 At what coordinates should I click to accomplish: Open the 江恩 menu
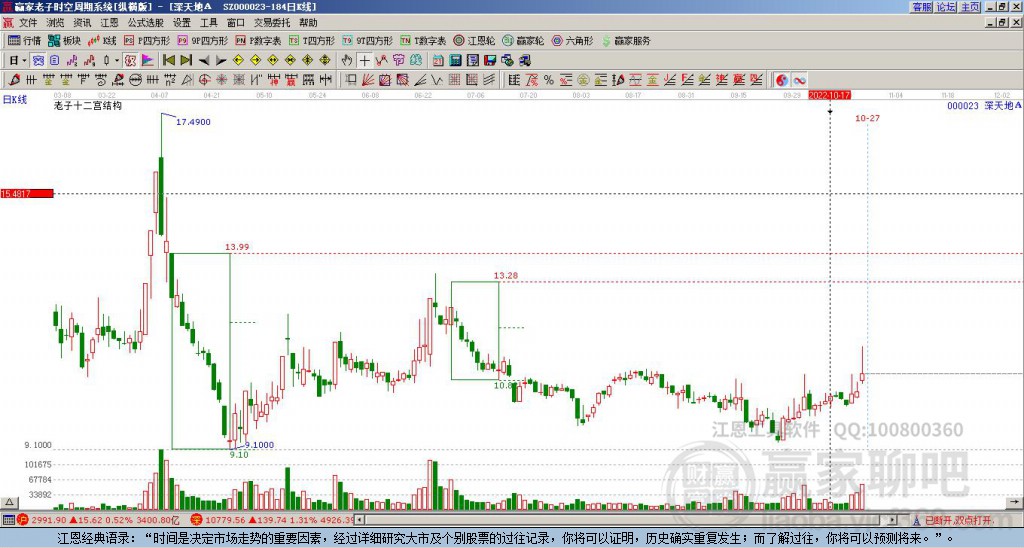109,23
